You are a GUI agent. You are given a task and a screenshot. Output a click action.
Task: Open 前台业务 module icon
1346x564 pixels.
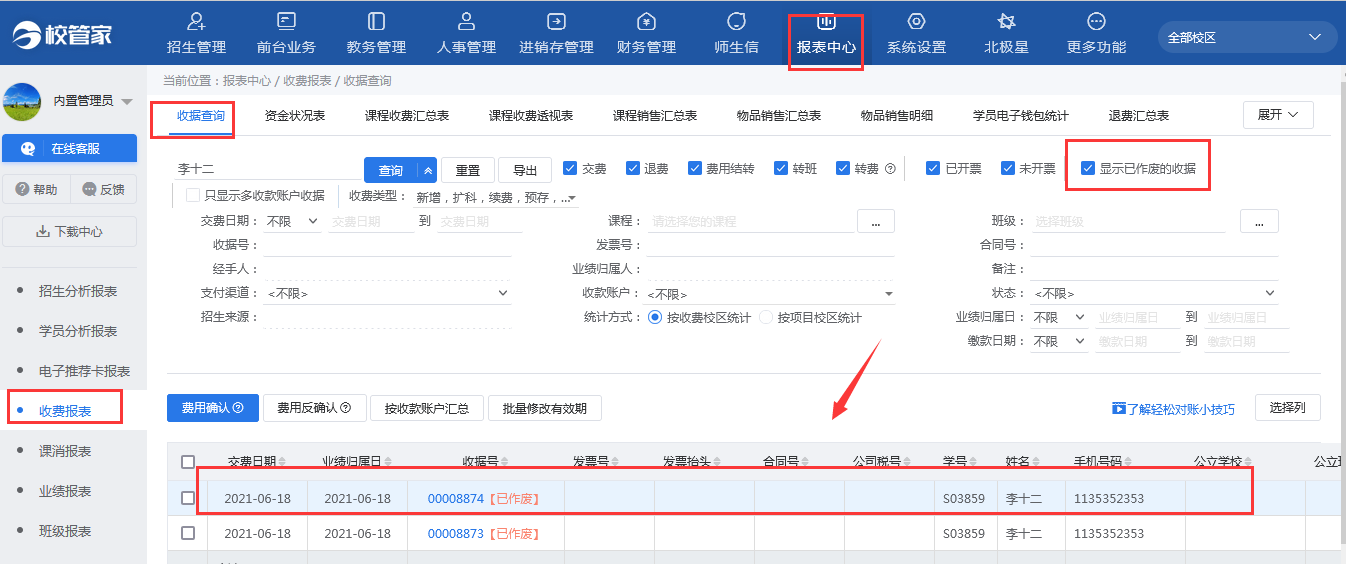point(286,21)
